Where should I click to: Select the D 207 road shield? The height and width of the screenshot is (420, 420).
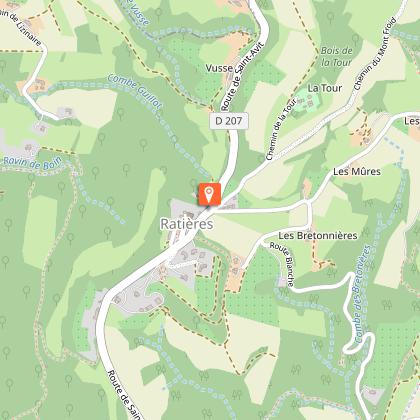(x=229, y=121)
